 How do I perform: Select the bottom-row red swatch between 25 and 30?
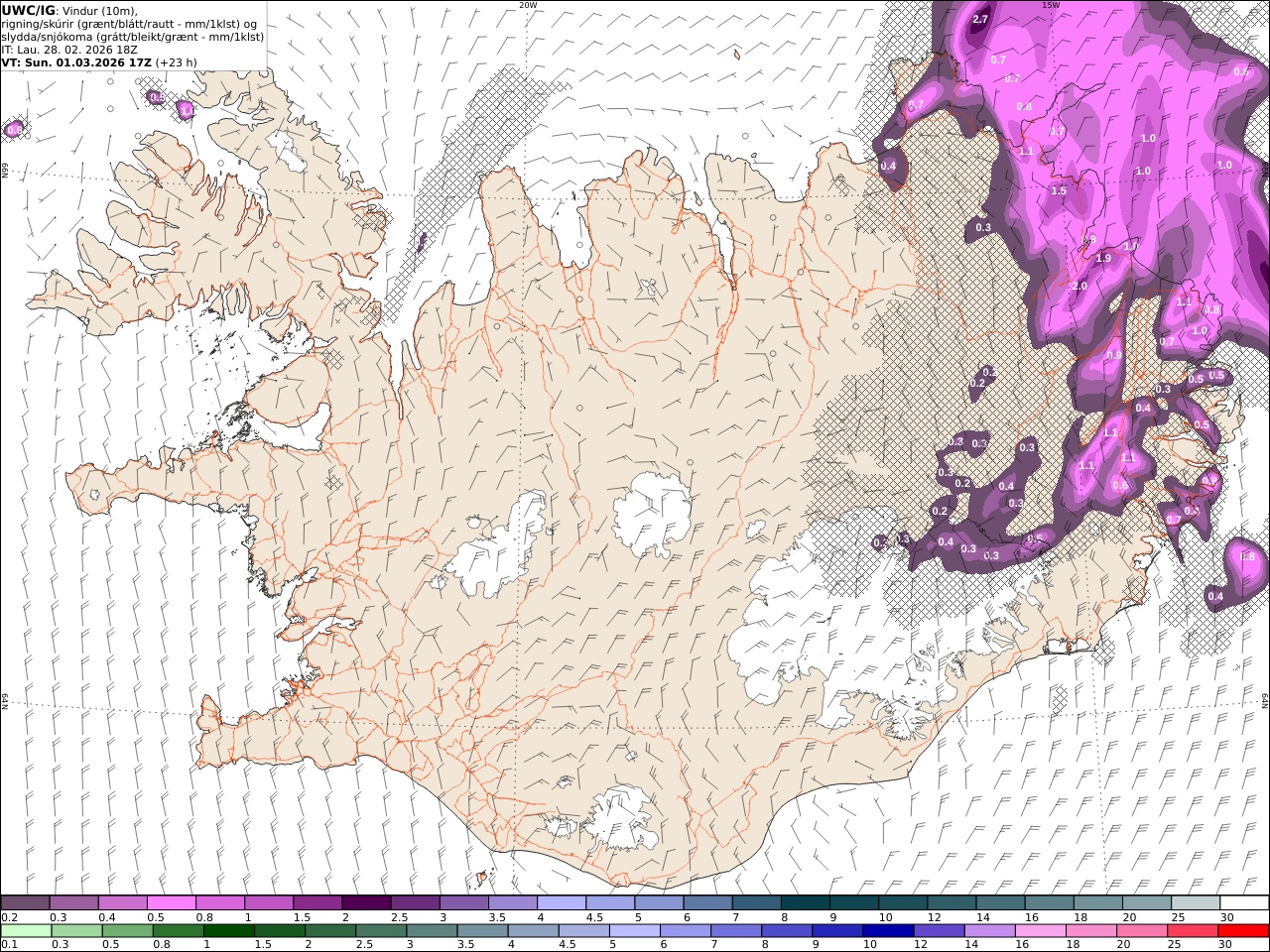coord(1192,930)
